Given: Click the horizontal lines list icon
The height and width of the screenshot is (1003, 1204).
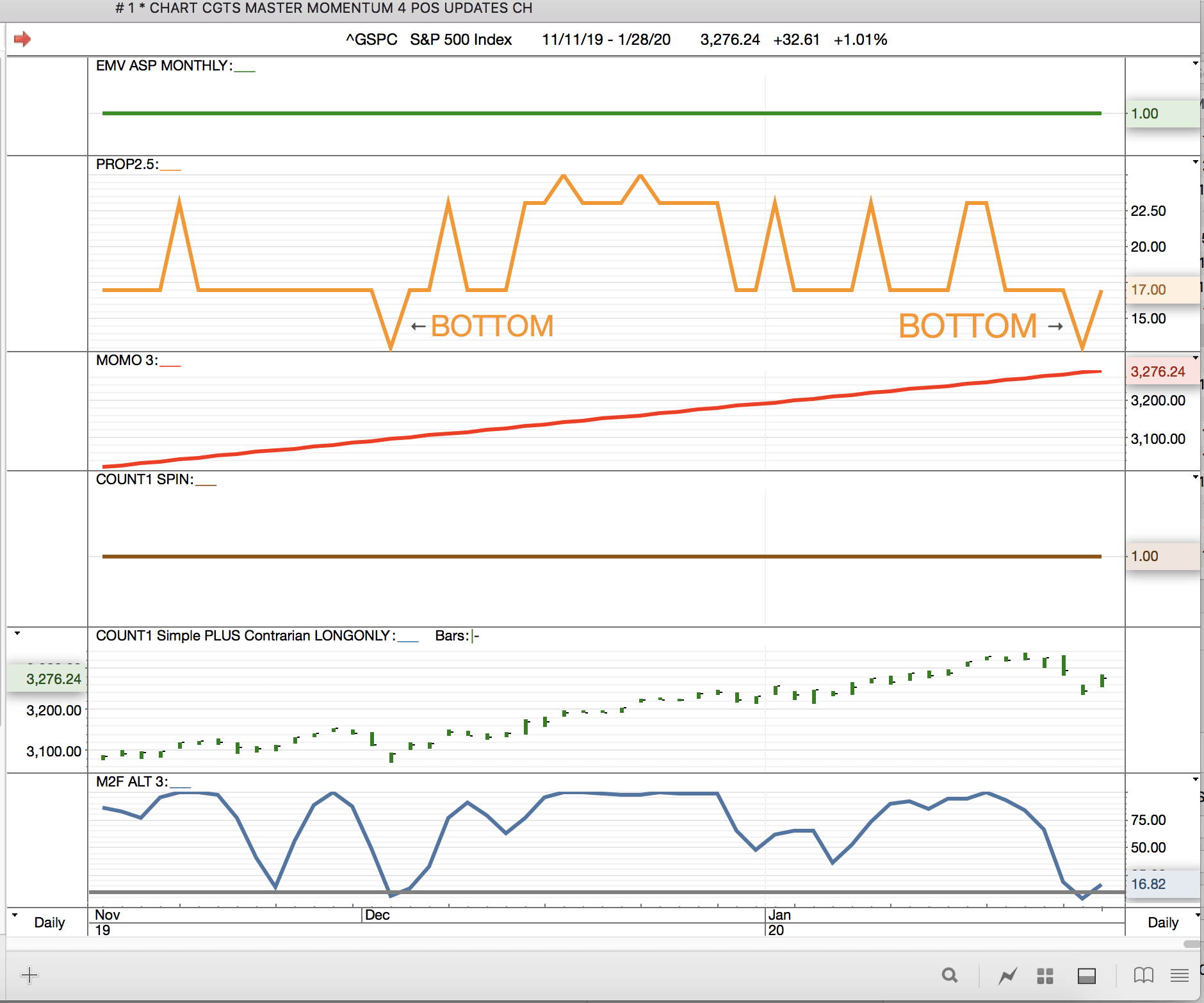Looking at the screenshot, I should click(1179, 975).
